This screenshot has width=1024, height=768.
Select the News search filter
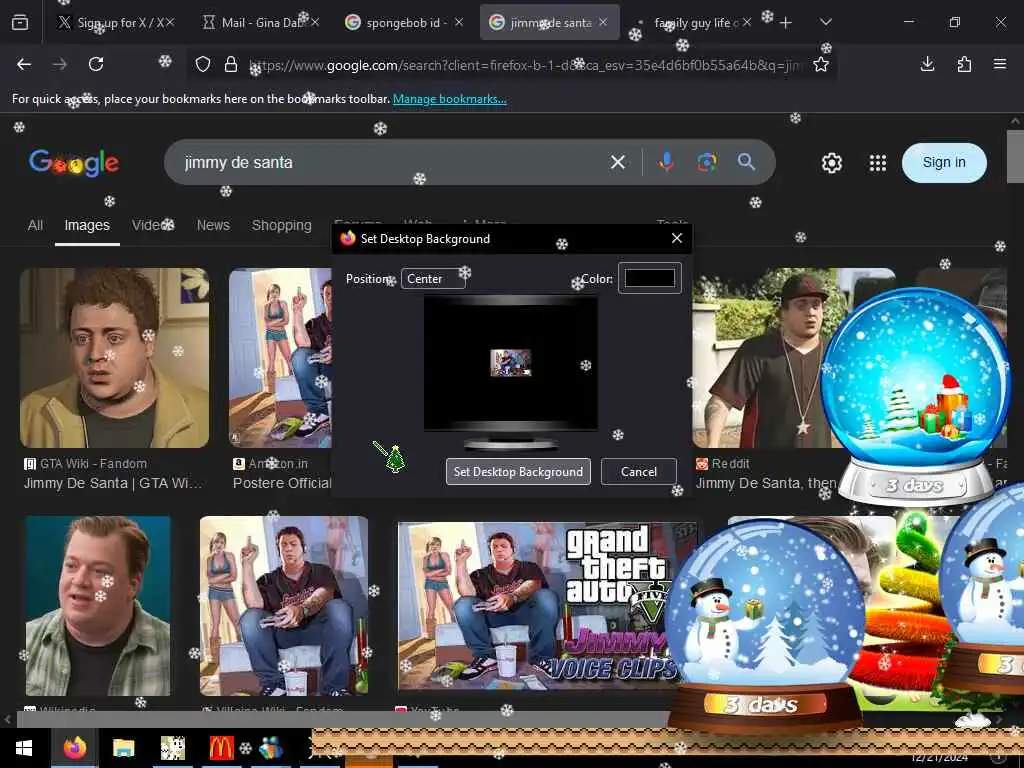[x=213, y=225]
